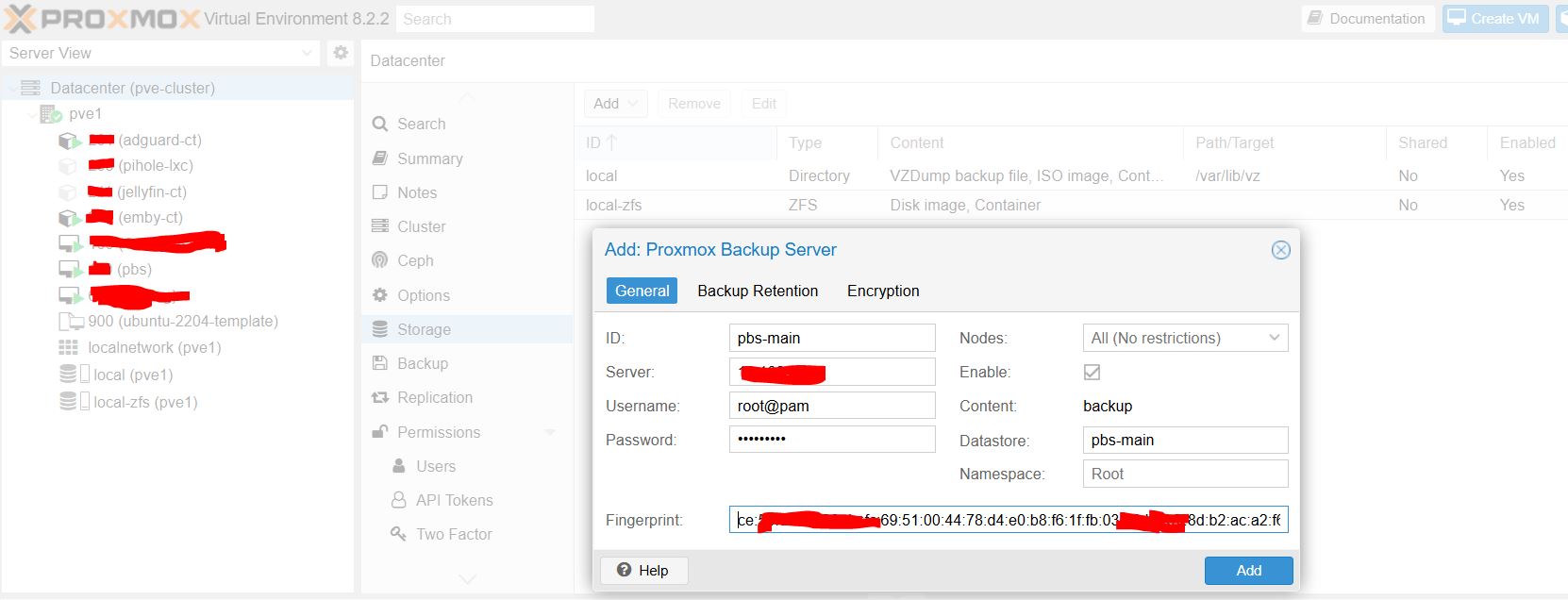
Task: Click the Ceph icon
Action: click(380, 260)
